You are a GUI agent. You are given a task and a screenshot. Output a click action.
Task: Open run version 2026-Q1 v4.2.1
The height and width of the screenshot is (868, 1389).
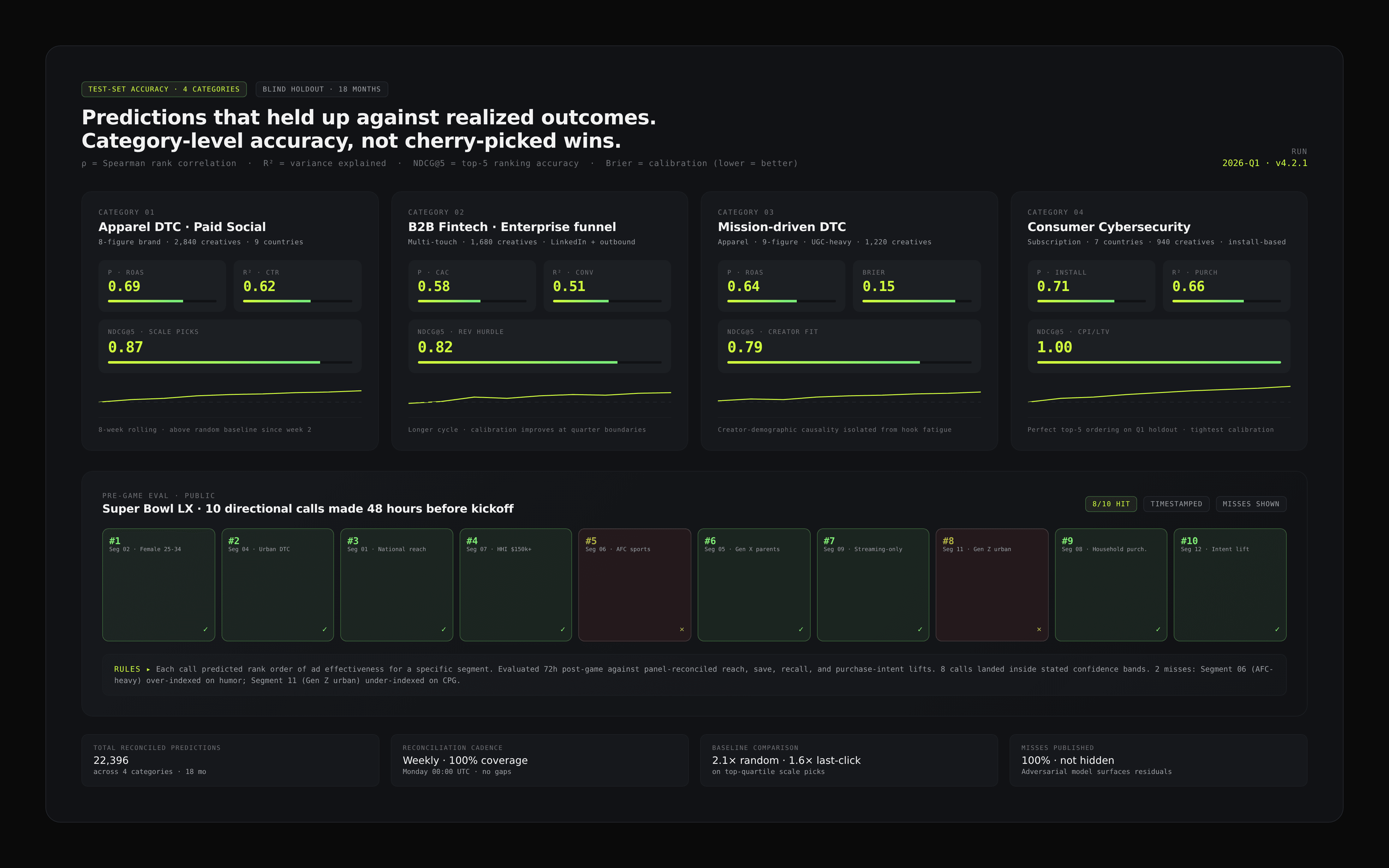(1264, 163)
